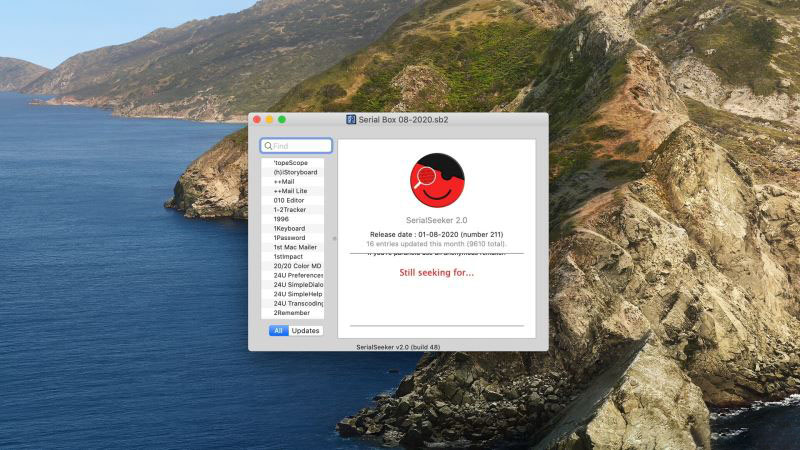Click the document icon in title bar
Viewport: 800px width, 450px height.
click(x=351, y=119)
